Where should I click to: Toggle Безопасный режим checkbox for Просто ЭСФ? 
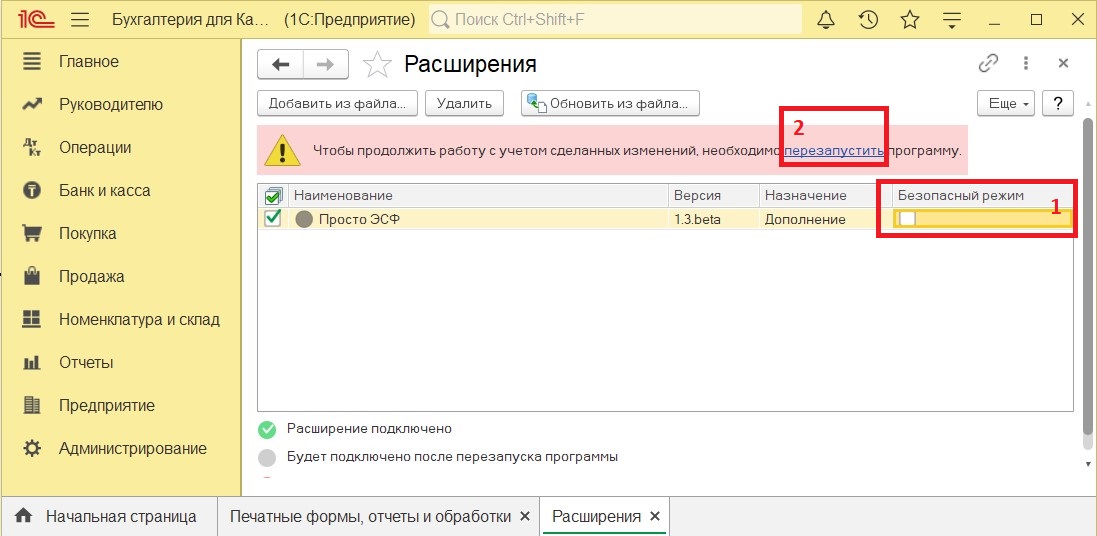click(x=907, y=219)
